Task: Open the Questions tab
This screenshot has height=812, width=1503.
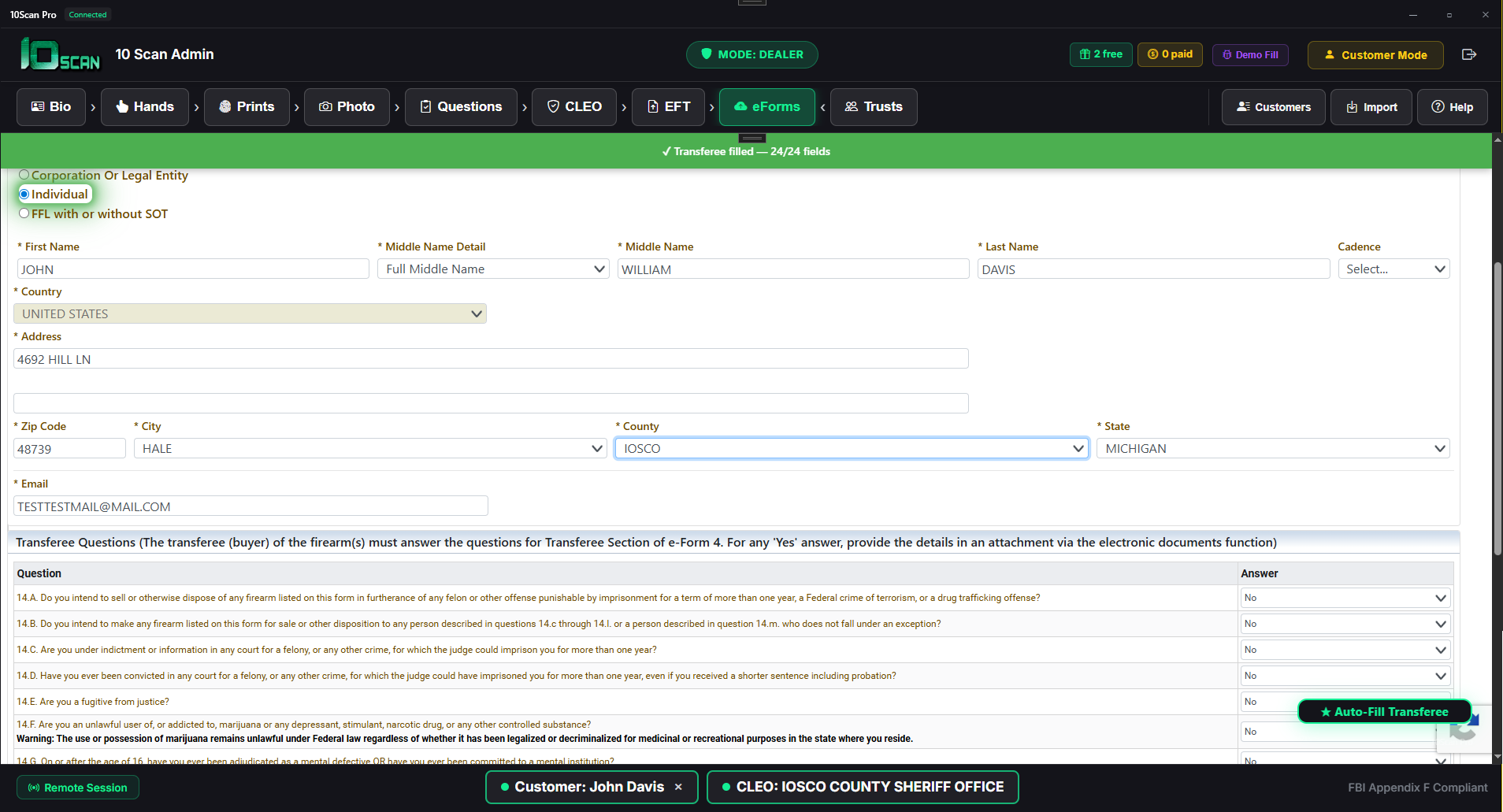Action: (x=461, y=106)
